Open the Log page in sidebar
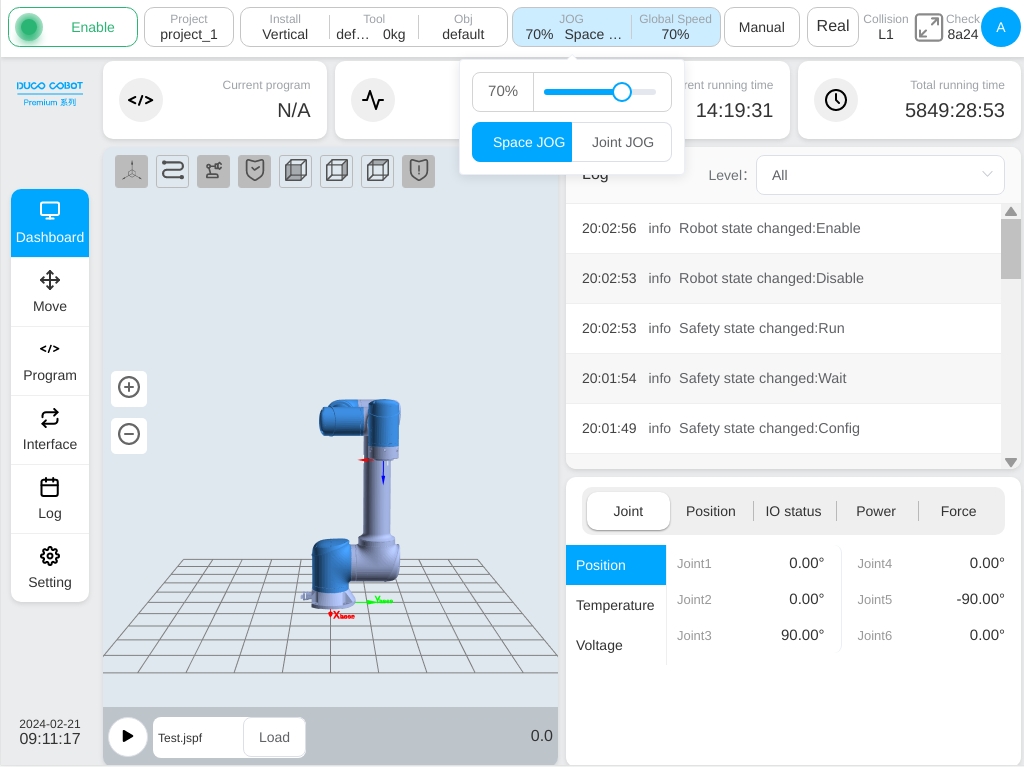 point(50,499)
